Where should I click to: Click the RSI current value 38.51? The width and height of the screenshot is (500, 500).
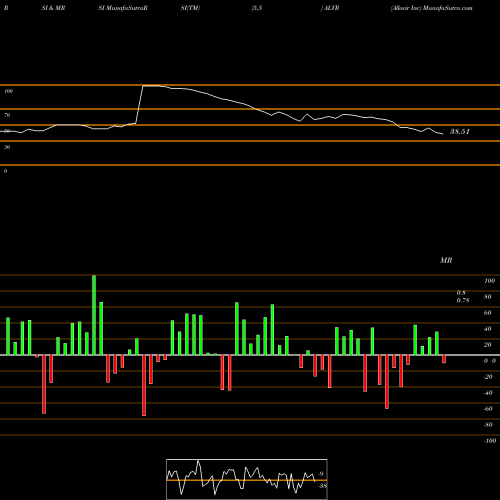coord(460,132)
